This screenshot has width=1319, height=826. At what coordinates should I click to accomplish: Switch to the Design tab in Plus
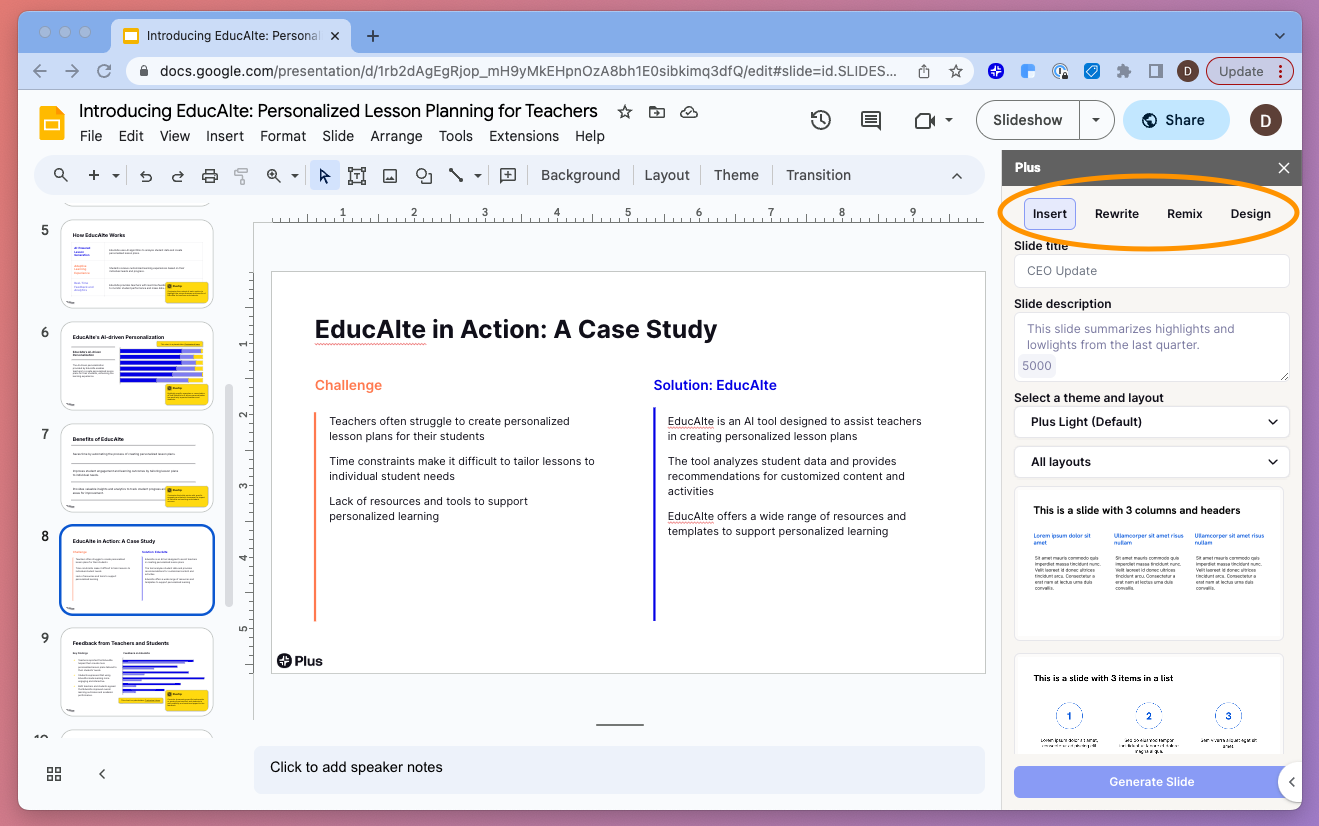click(1250, 214)
